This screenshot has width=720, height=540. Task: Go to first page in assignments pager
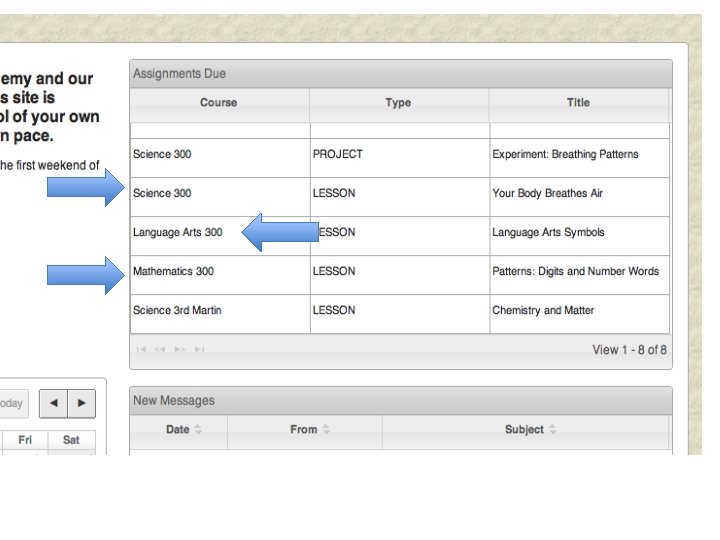(x=141, y=349)
